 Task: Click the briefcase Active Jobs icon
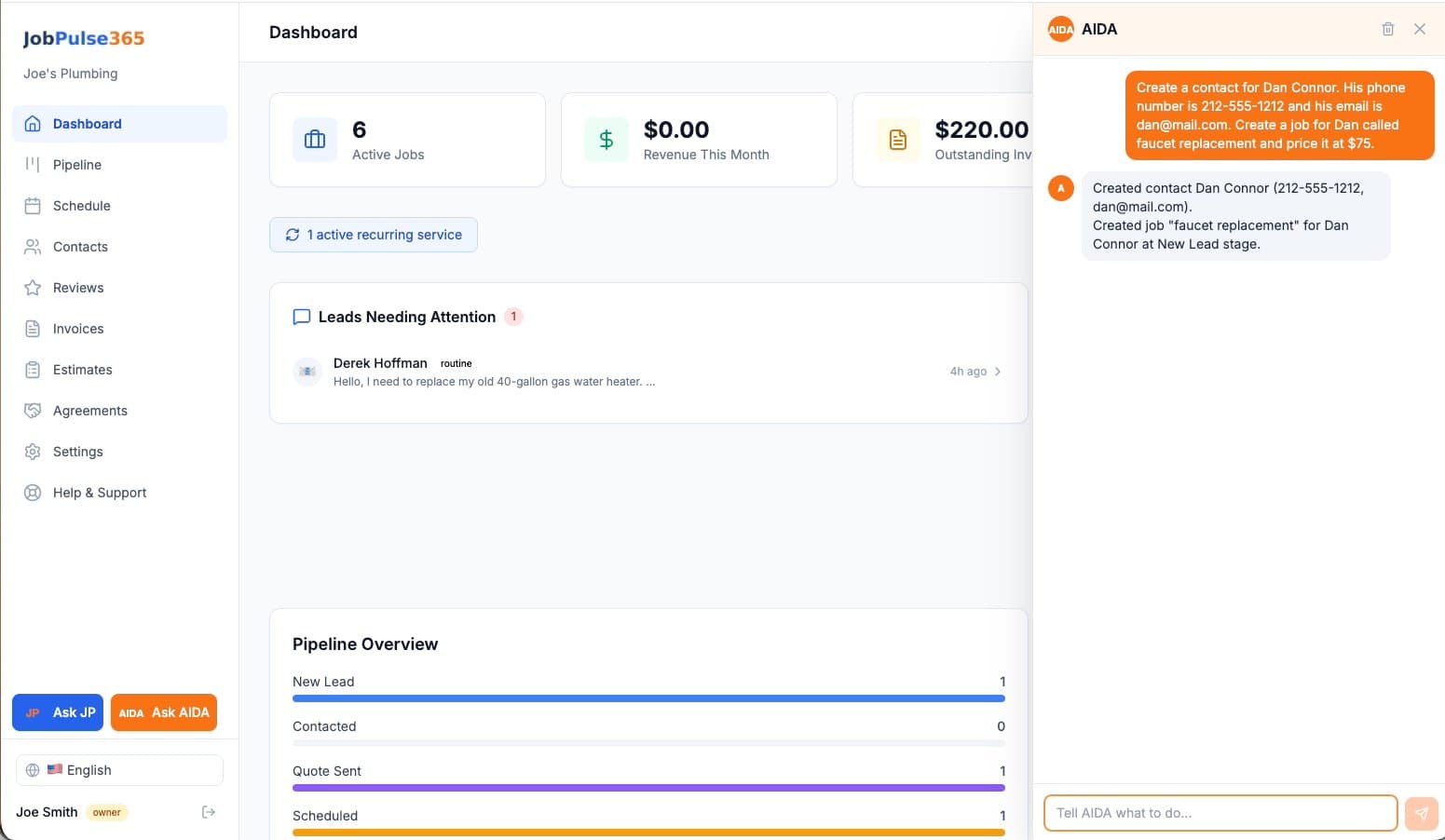tap(315, 140)
